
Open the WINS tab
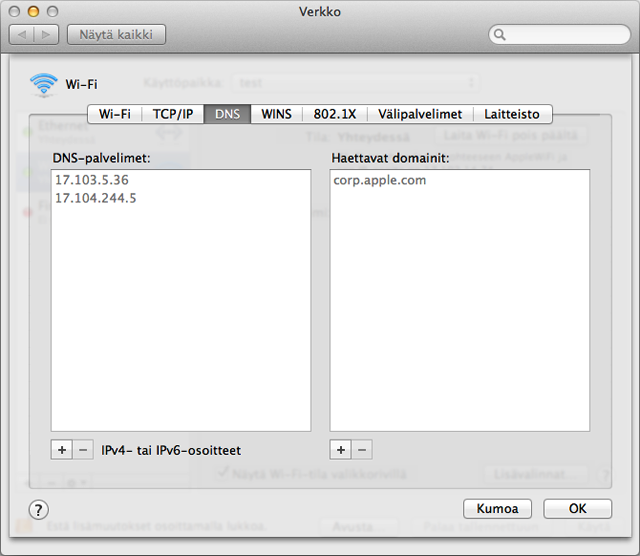276,114
